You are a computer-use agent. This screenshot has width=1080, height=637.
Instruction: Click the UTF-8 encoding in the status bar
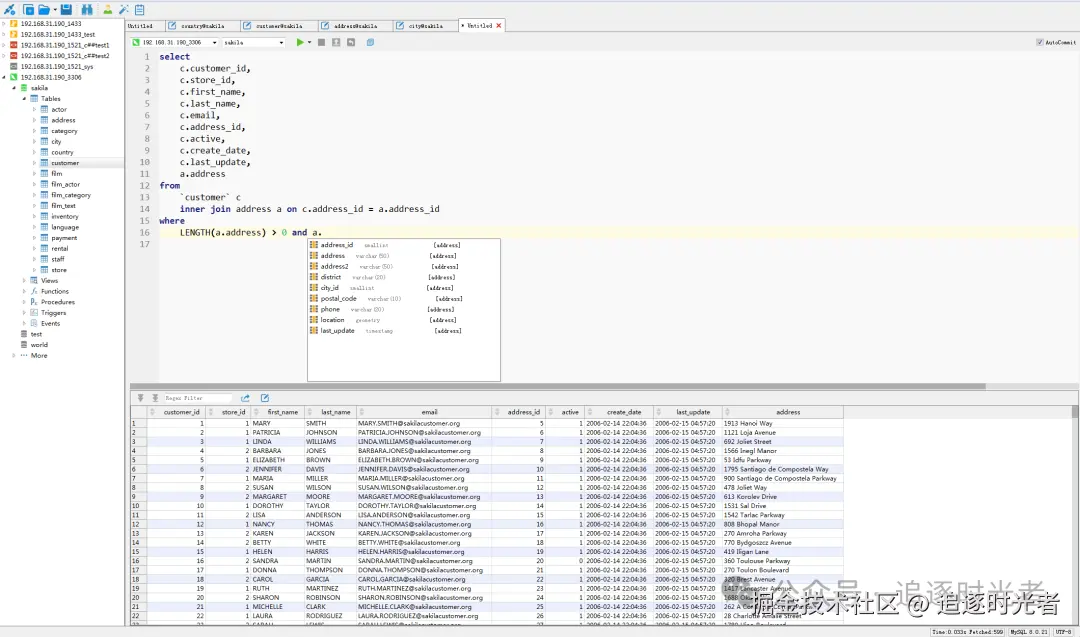1063,631
